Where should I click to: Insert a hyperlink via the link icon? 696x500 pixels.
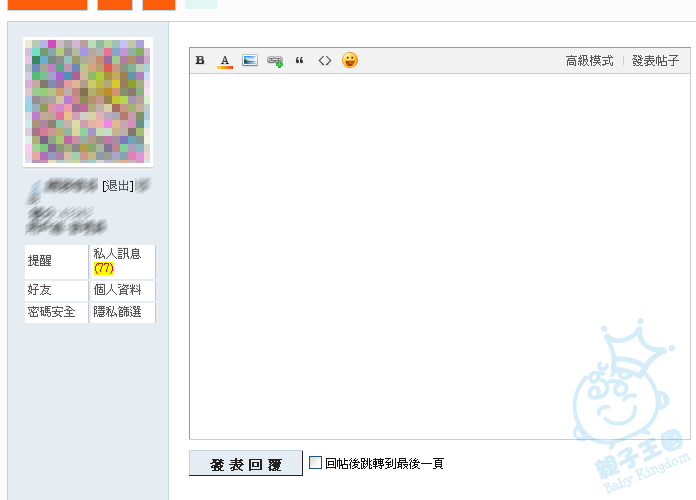click(x=275, y=61)
